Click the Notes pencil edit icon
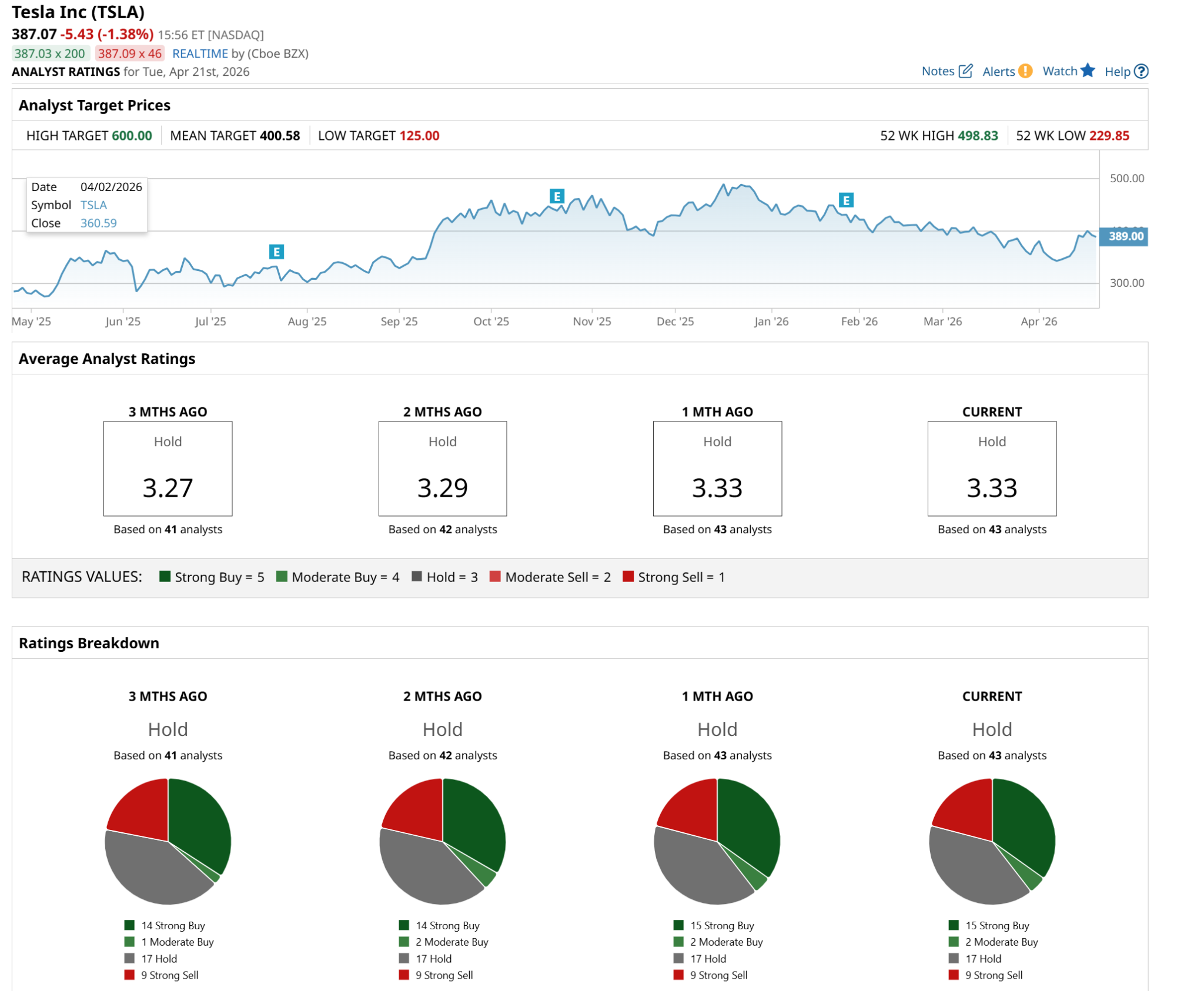Screen dimensions: 1204x991 pyautogui.click(x=965, y=71)
